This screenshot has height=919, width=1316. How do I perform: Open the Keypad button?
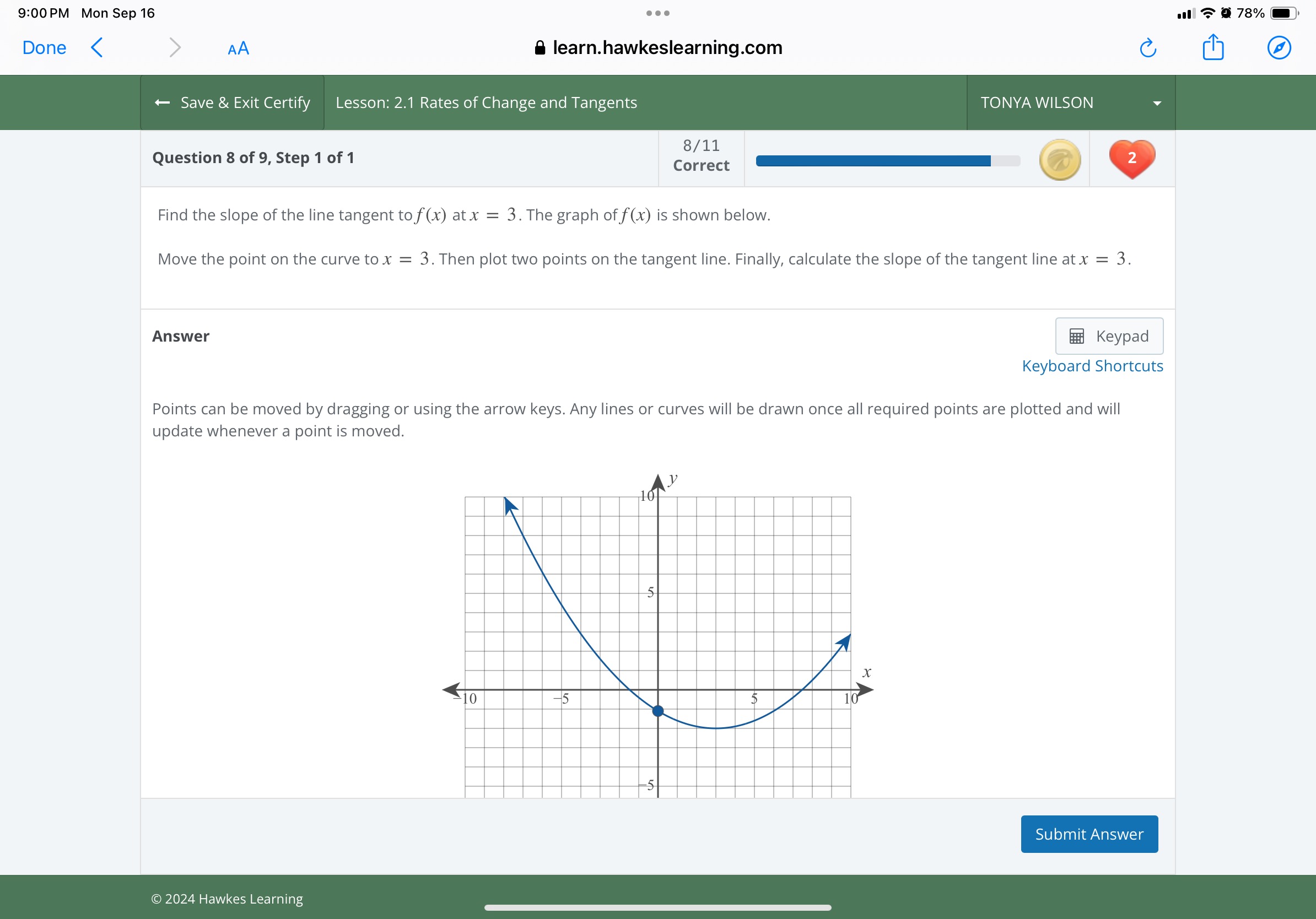click(x=1109, y=336)
